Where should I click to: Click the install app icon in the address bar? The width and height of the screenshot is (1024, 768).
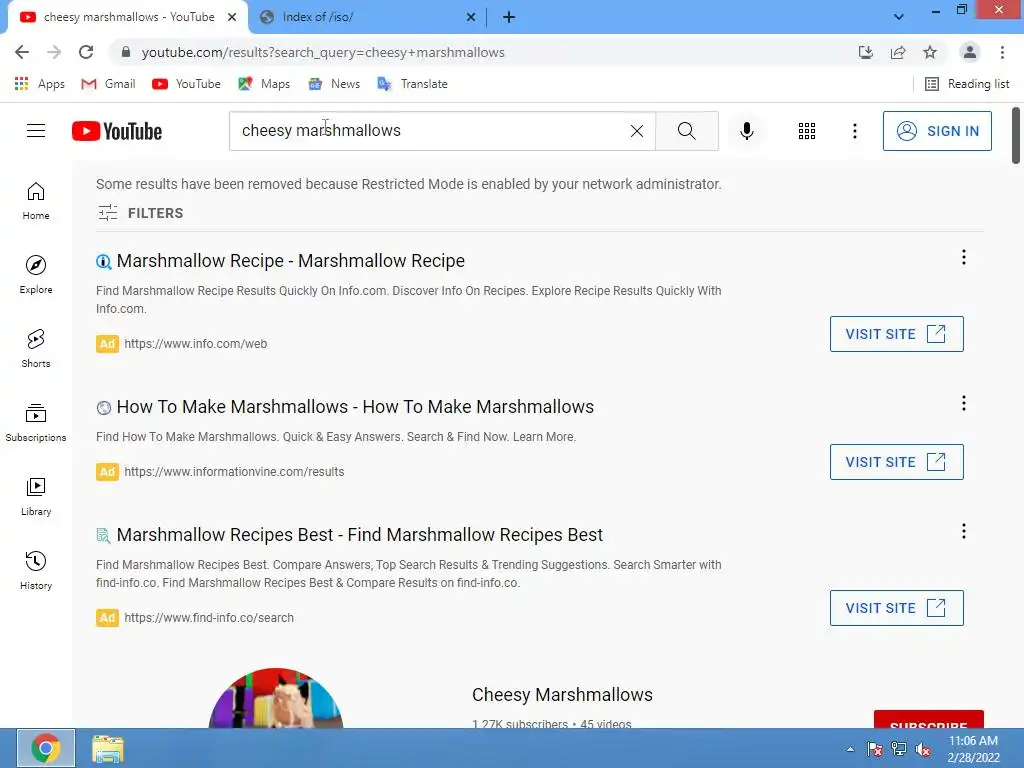865,52
